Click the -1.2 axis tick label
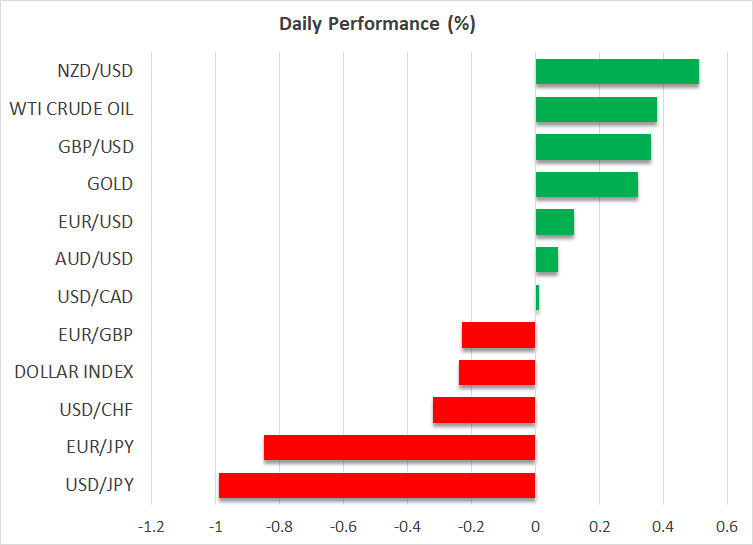This screenshot has height=545, width=753. pos(151,526)
